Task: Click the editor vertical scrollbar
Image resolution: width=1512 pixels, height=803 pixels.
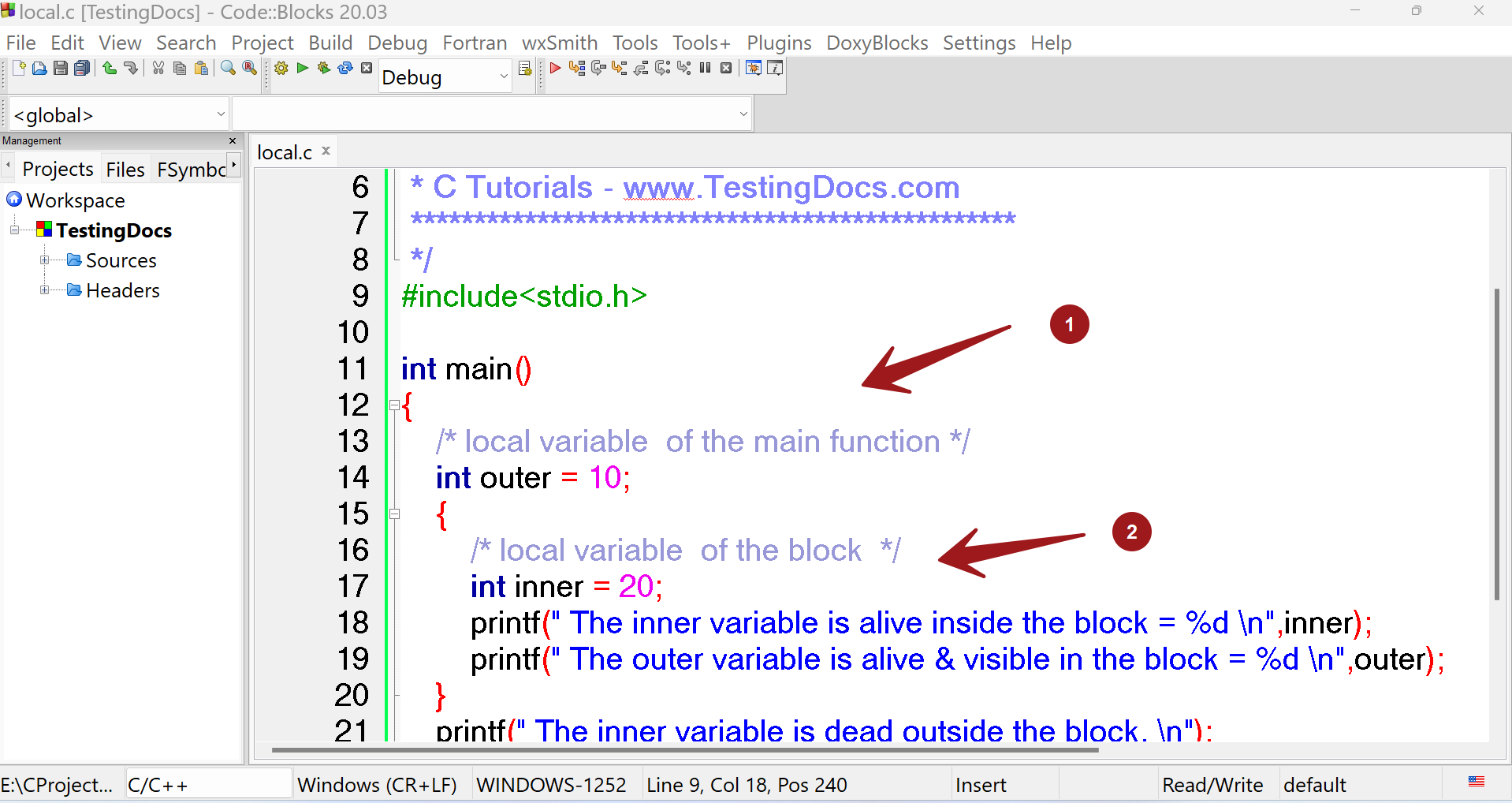Action: [1497, 445]
